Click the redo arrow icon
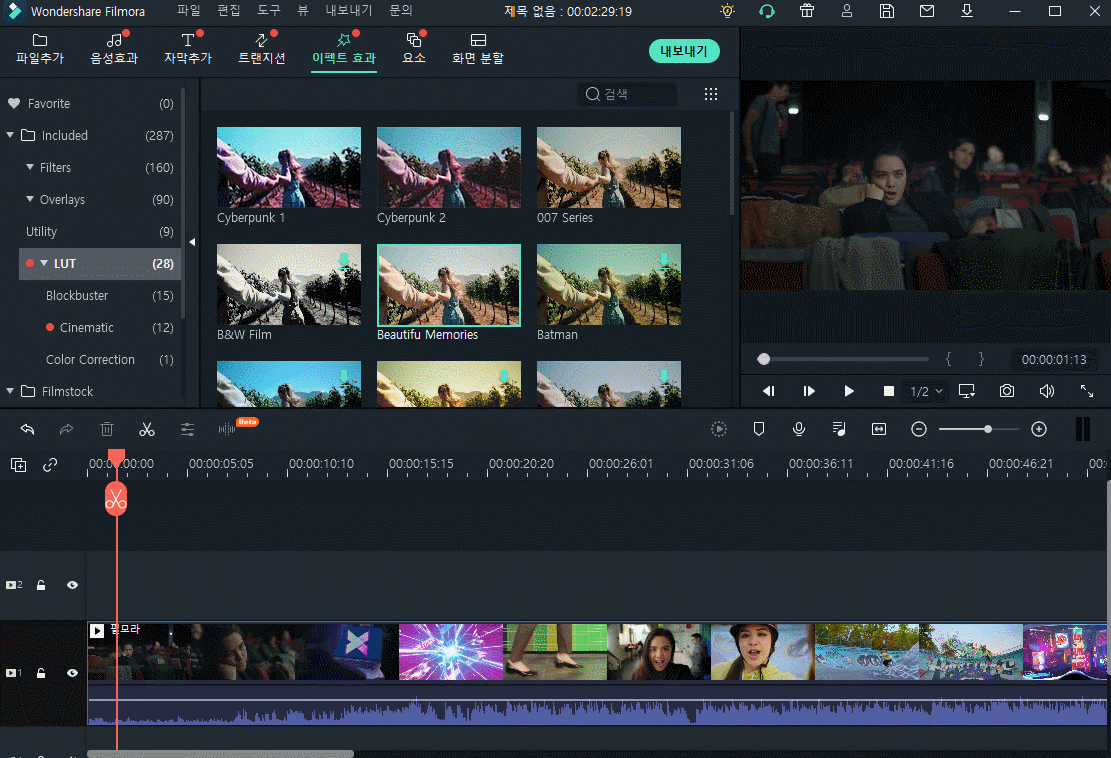1111x758 pixels. coord(67,429)
